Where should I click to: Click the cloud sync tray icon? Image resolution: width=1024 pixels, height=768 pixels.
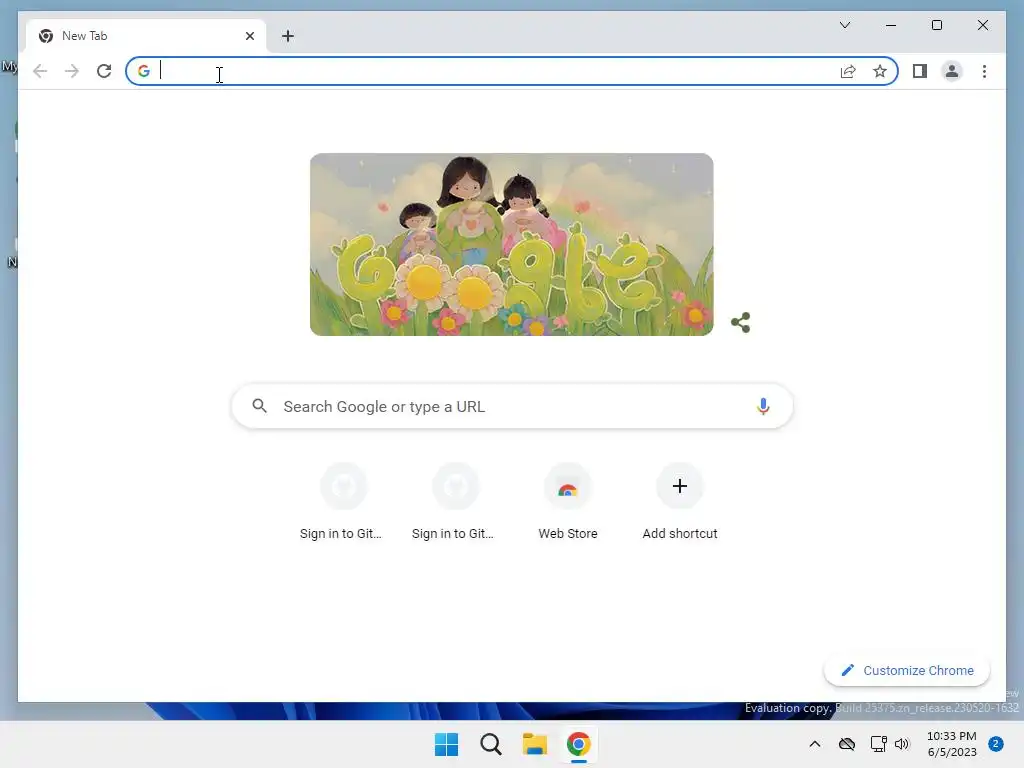coord(847,744)
